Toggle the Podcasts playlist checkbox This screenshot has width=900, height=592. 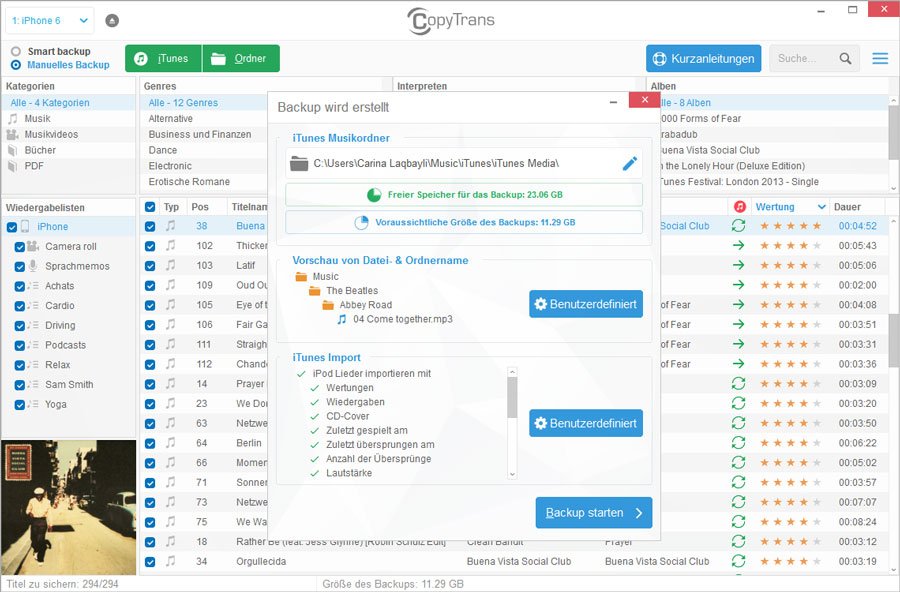coord(20,346)
